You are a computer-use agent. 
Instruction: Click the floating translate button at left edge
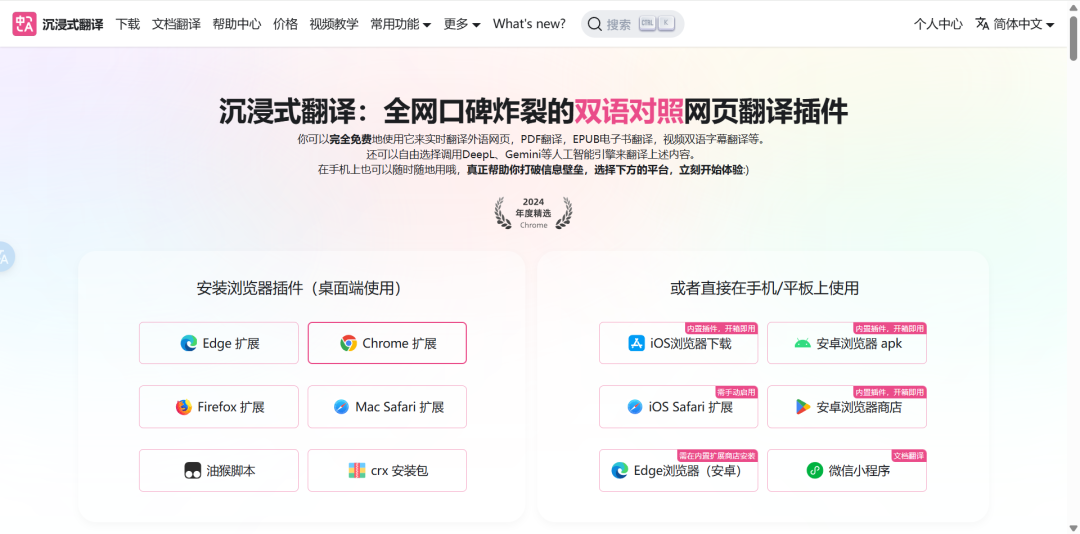coord(5,258)
